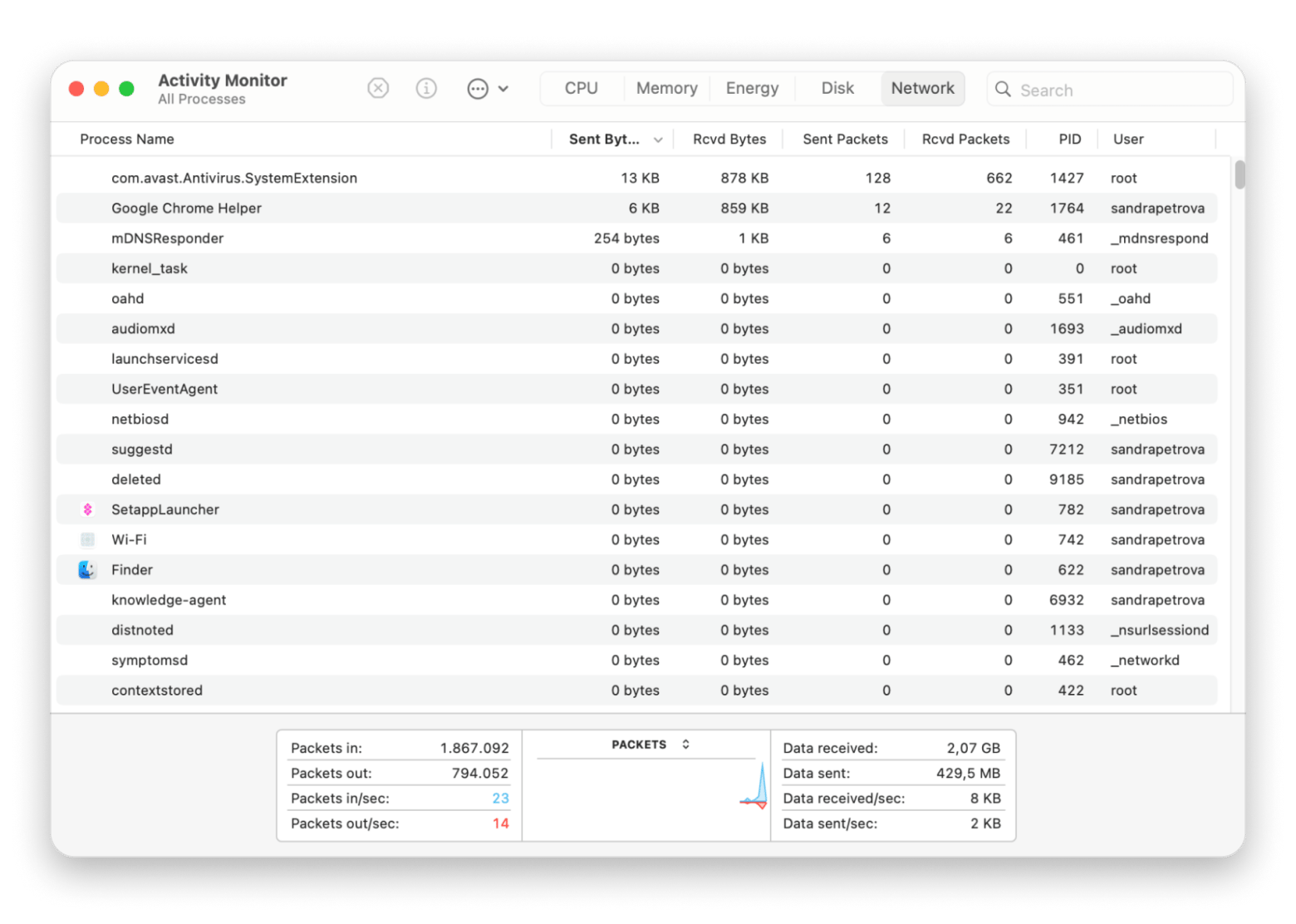The height and width of the screenshot is (924, 1296).
Task: Click Packets out value 794.052
Action: [x=480, y=773]
